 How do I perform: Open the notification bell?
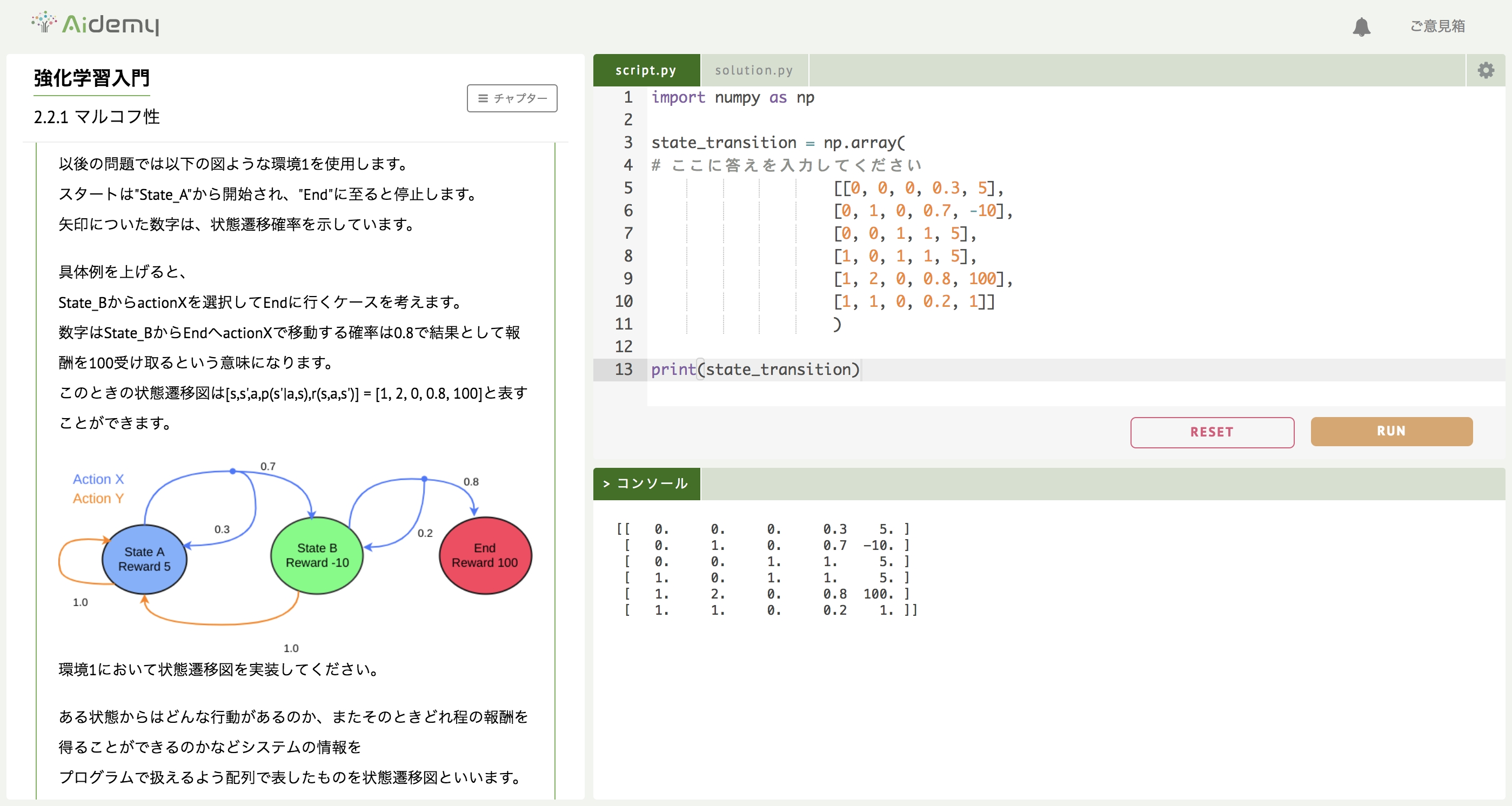(x=1361, y=26)
